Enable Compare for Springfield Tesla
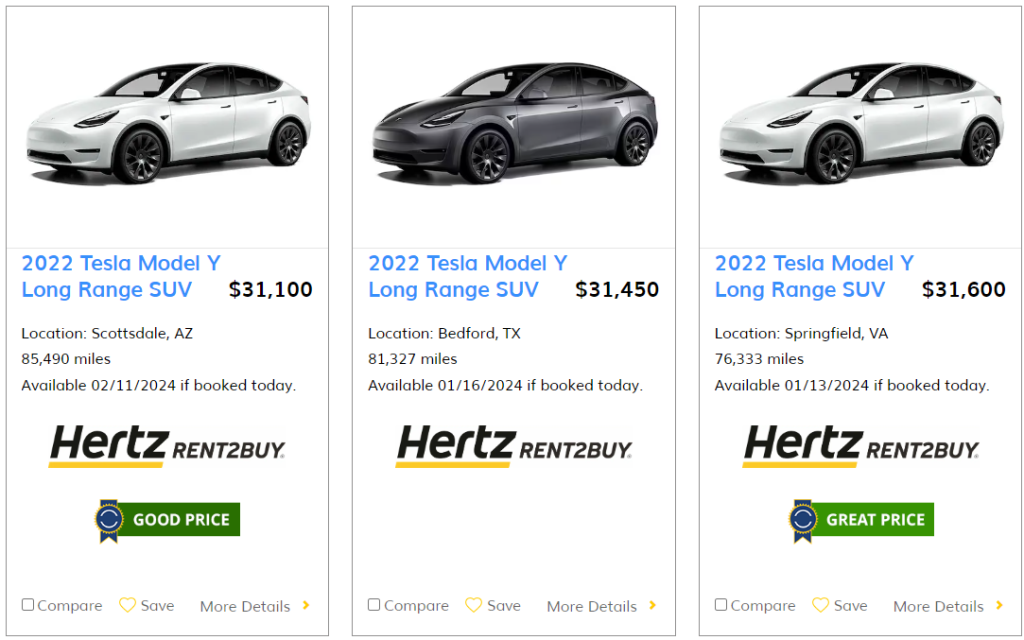 [x=721, y=605]
